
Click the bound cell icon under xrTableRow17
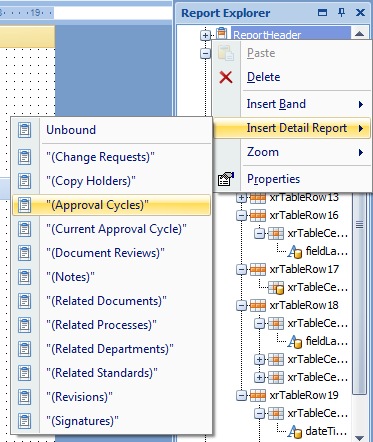pos(276,288)
